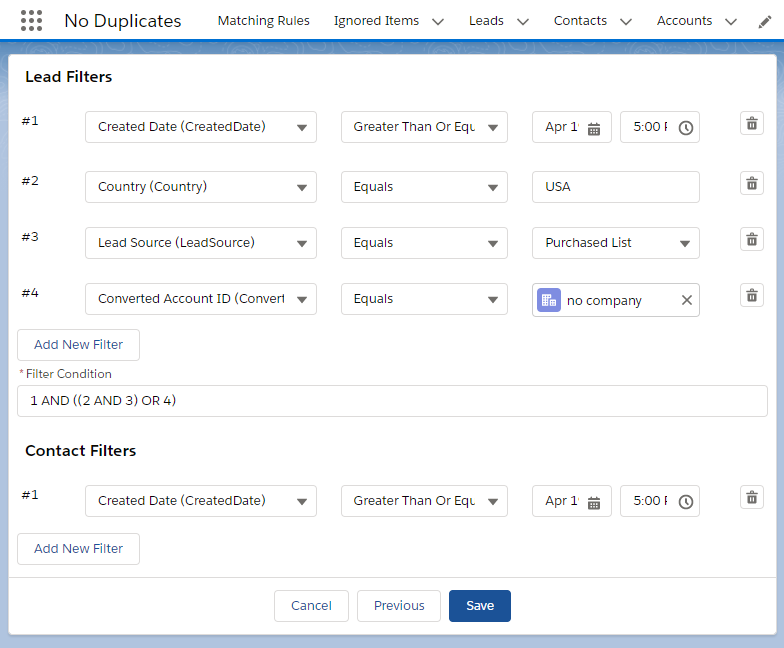Delete Contact filter #1 with trash icon
This screenshot has width=784, height=648.
751,497
